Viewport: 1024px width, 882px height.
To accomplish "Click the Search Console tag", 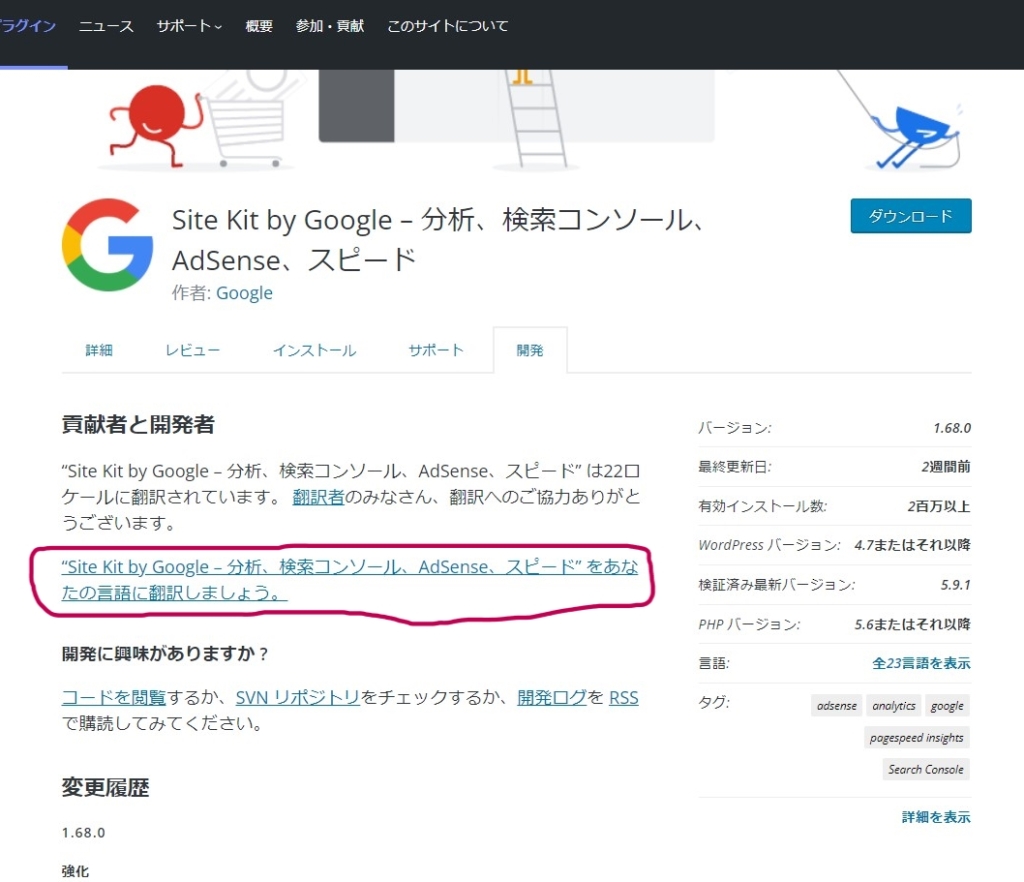I will click(x=925, y=769).
